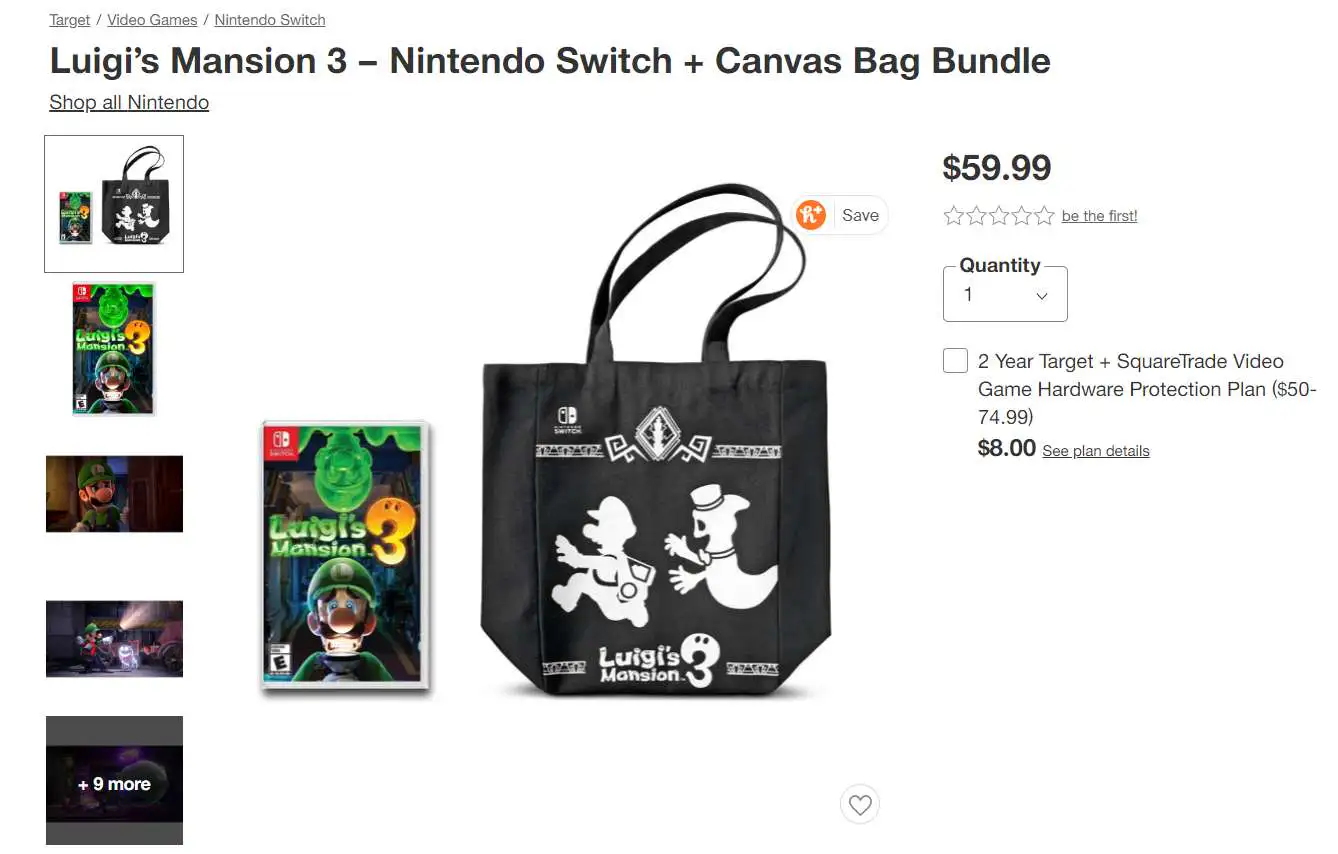
Task: Show the '+ 9 more' images
Action: click(114, 783)
